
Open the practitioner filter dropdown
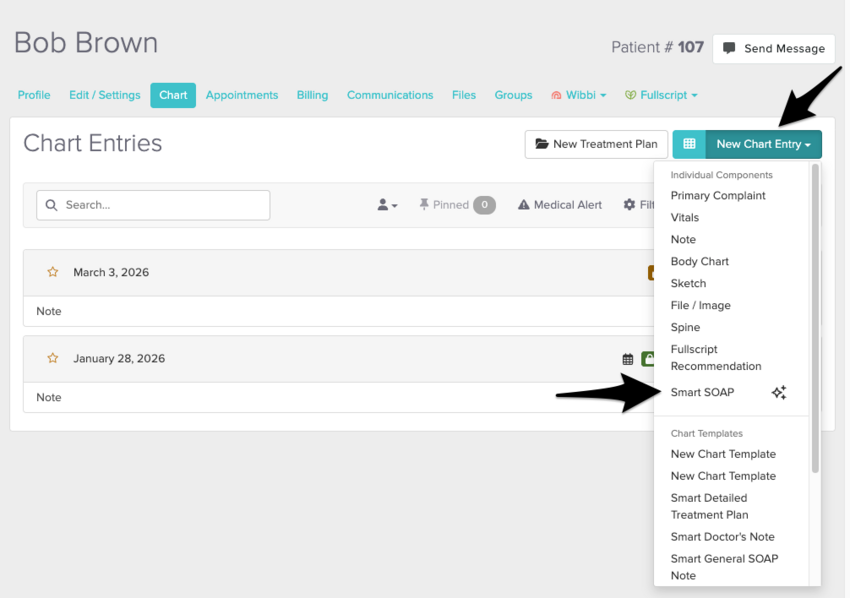tap(387, 205)
